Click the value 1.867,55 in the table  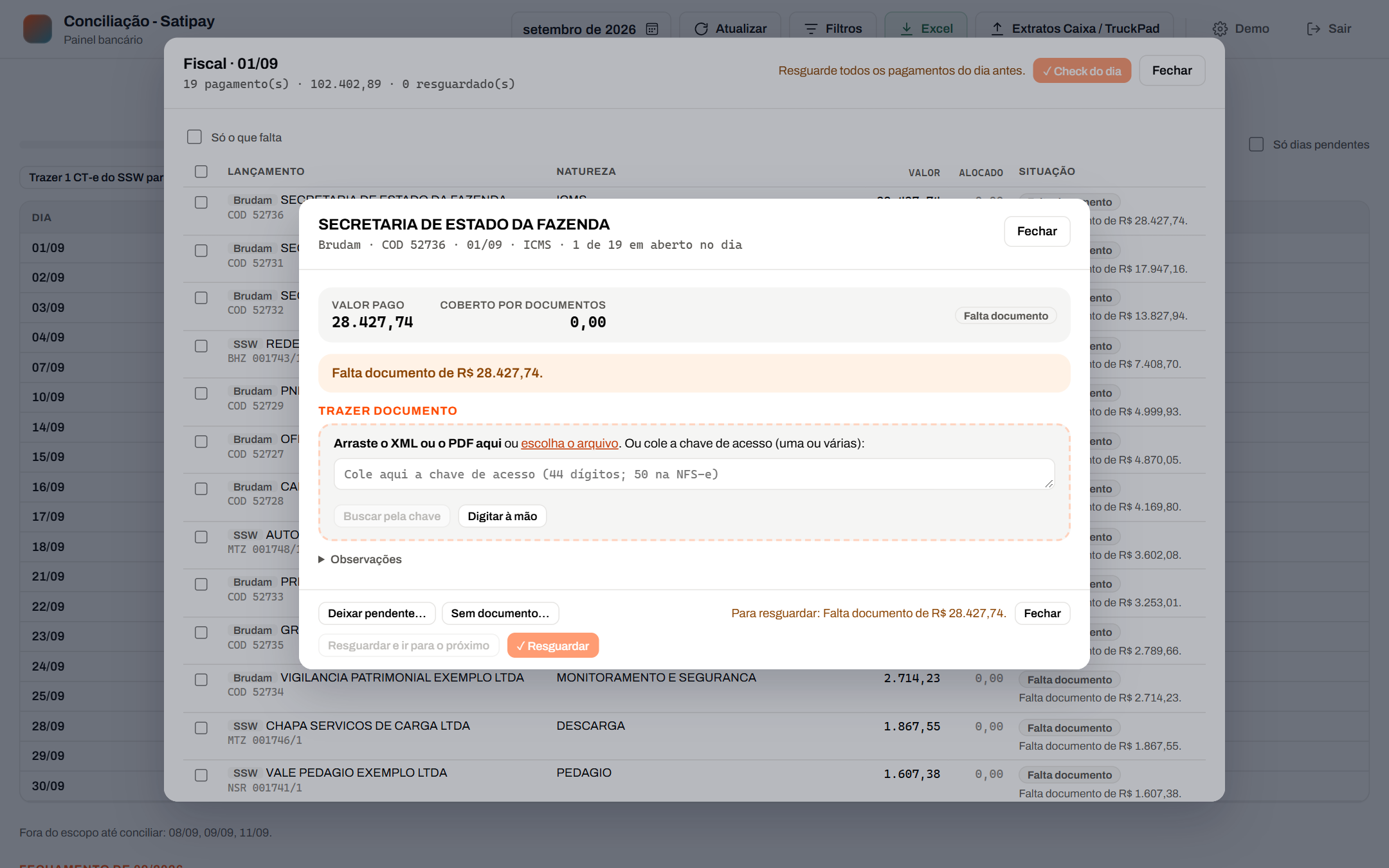point(912,727)
